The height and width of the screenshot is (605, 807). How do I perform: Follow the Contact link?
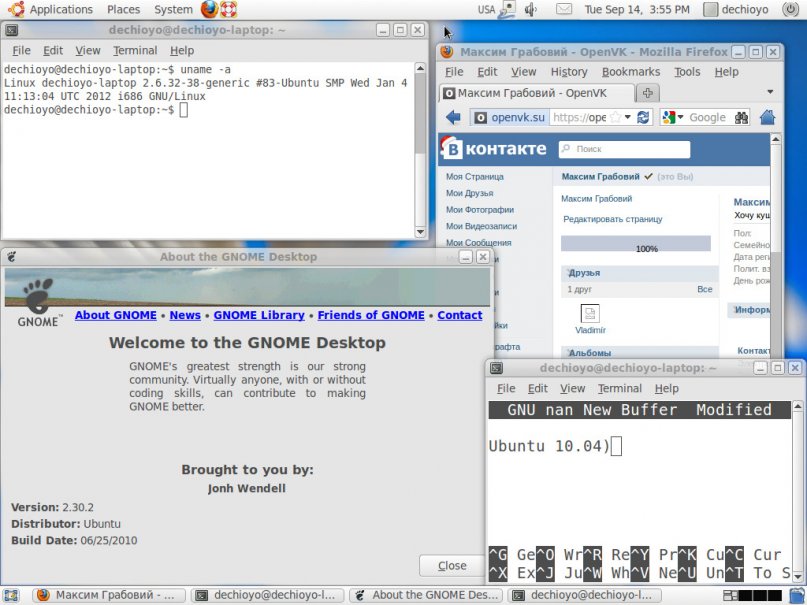(460, 315)
